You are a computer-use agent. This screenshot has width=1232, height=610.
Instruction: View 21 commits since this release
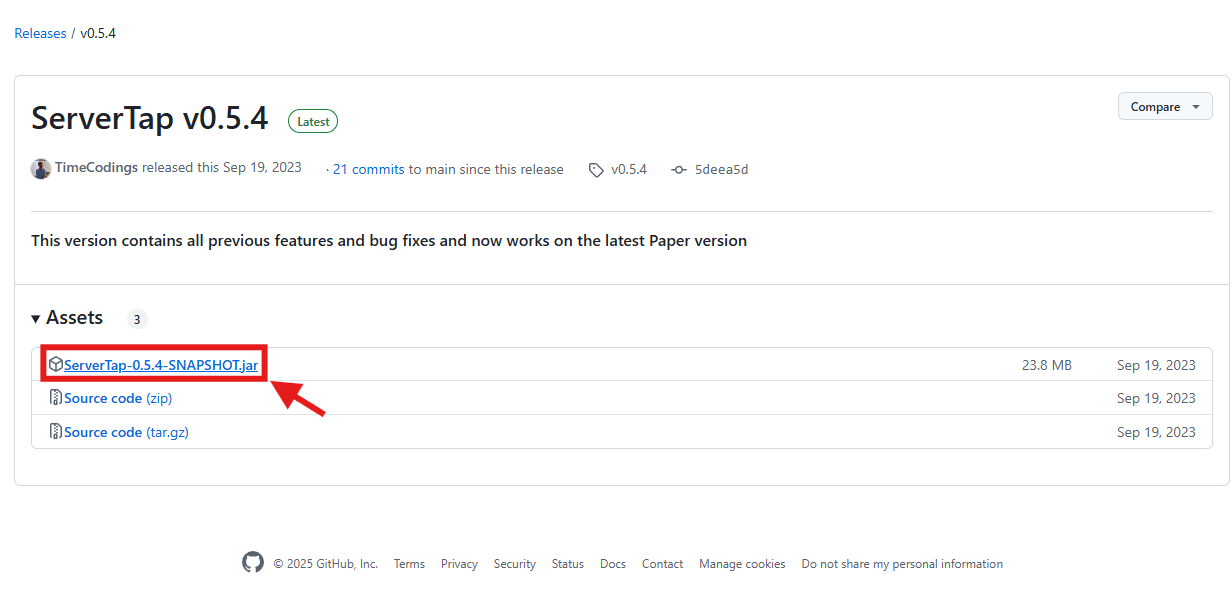click(x=368, y=170)
